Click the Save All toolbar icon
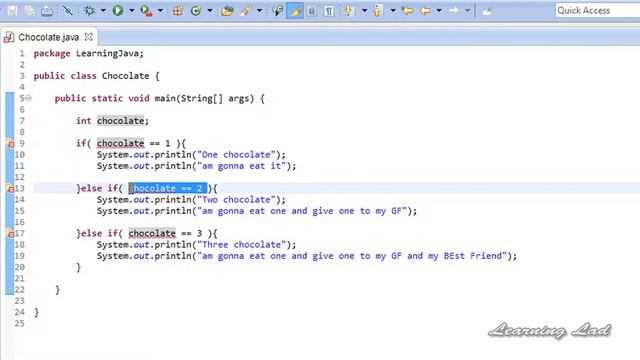This screenshot has height=360, width=640. 30,11
